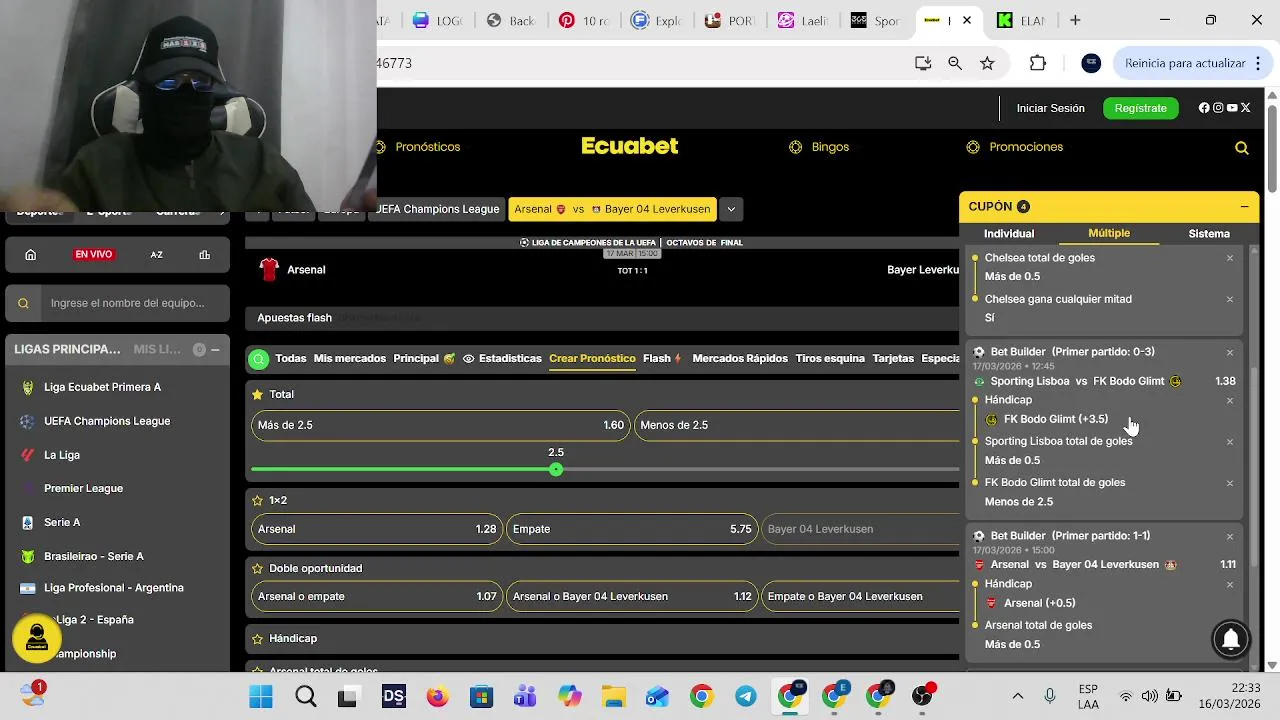Open the Ecuabet Facebook icon in header

point(1204,108)
